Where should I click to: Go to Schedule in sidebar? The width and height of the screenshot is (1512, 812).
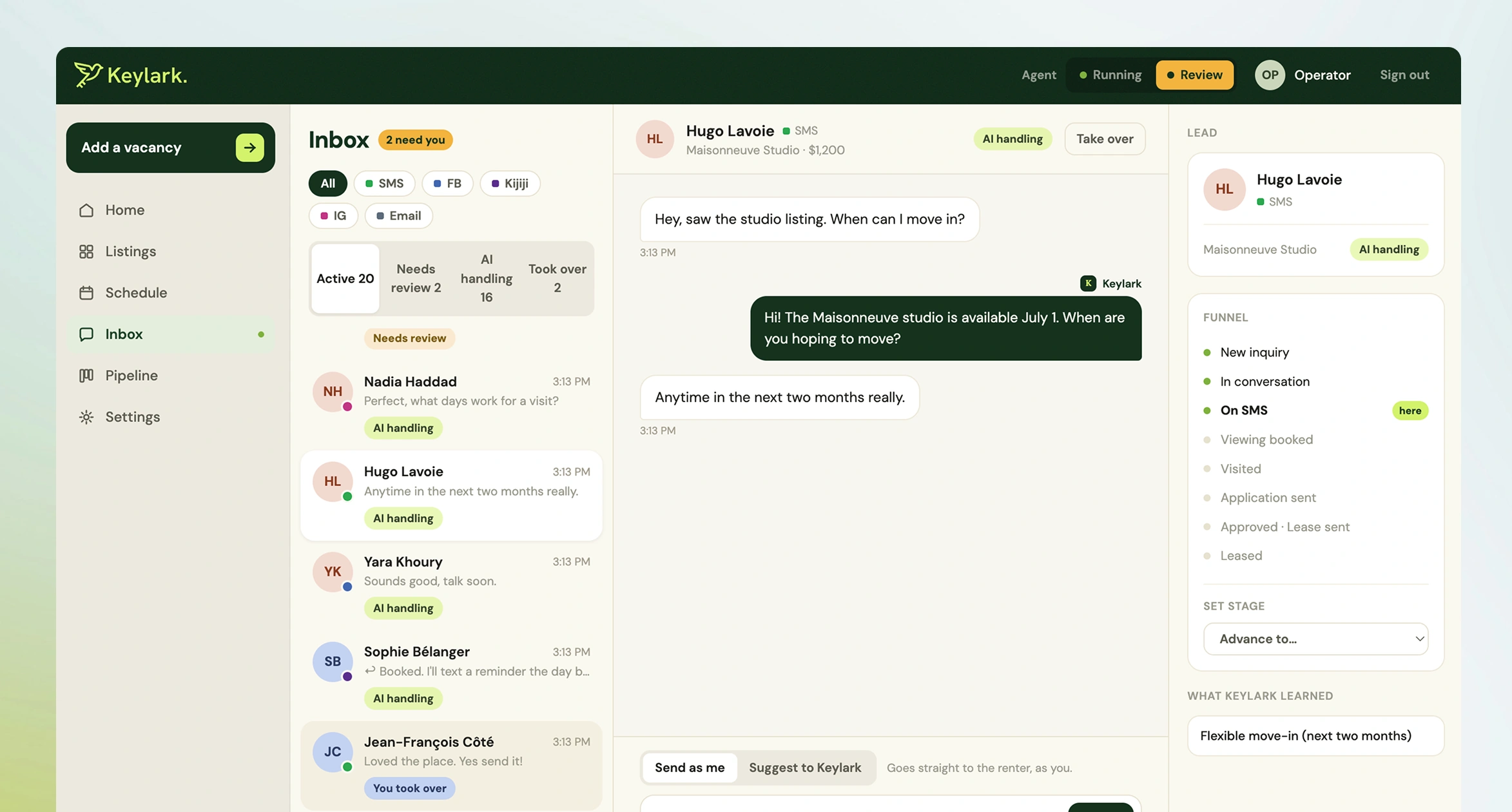171,293
